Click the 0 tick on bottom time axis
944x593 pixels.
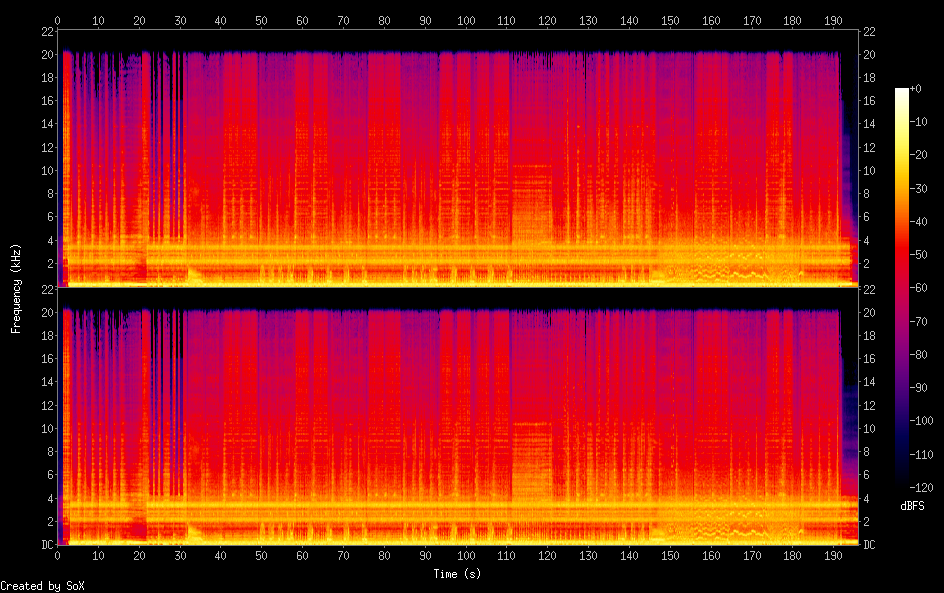click(58, 554)
